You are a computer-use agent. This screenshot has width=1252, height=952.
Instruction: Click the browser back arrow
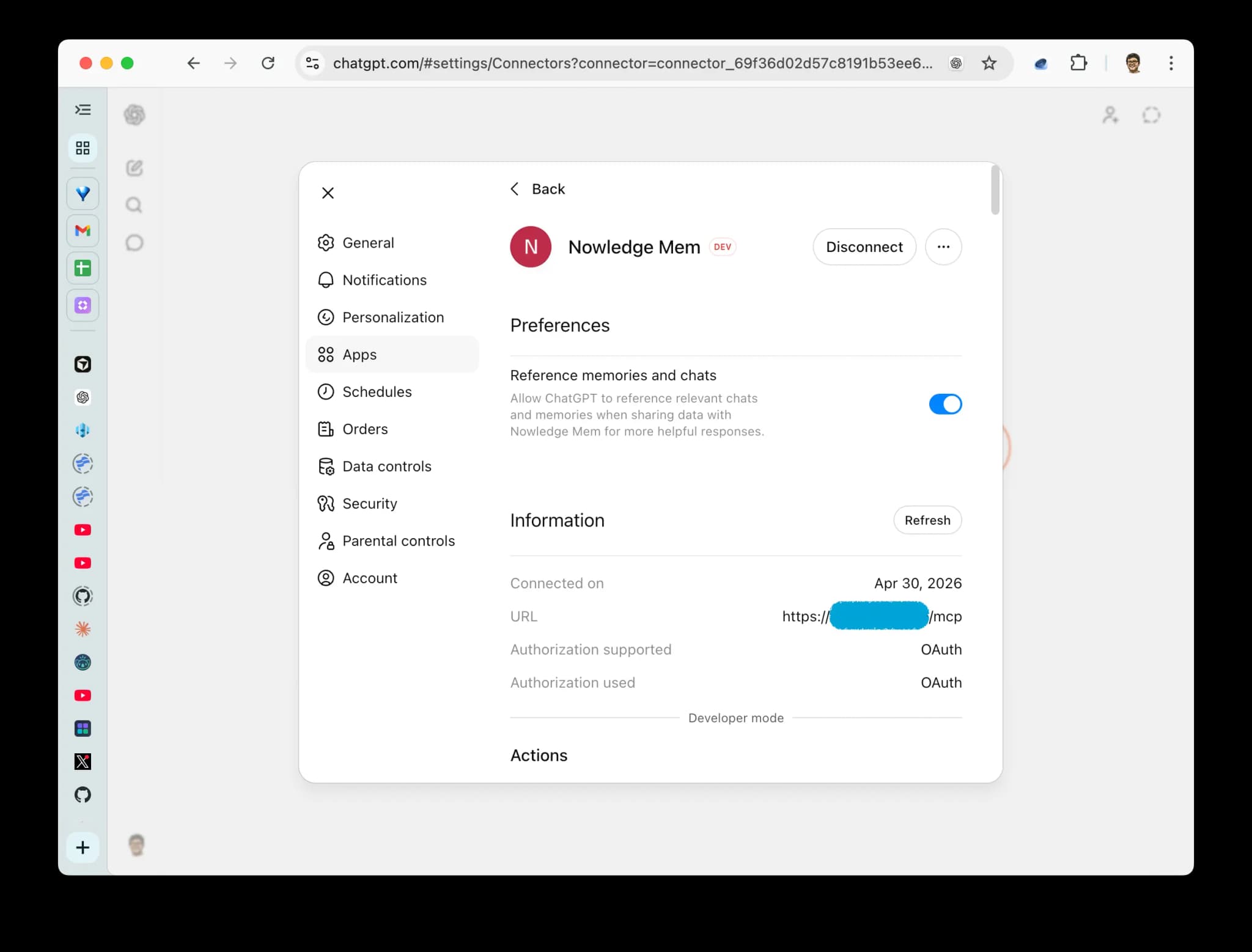pyautogui.click(x=193, y=63)
